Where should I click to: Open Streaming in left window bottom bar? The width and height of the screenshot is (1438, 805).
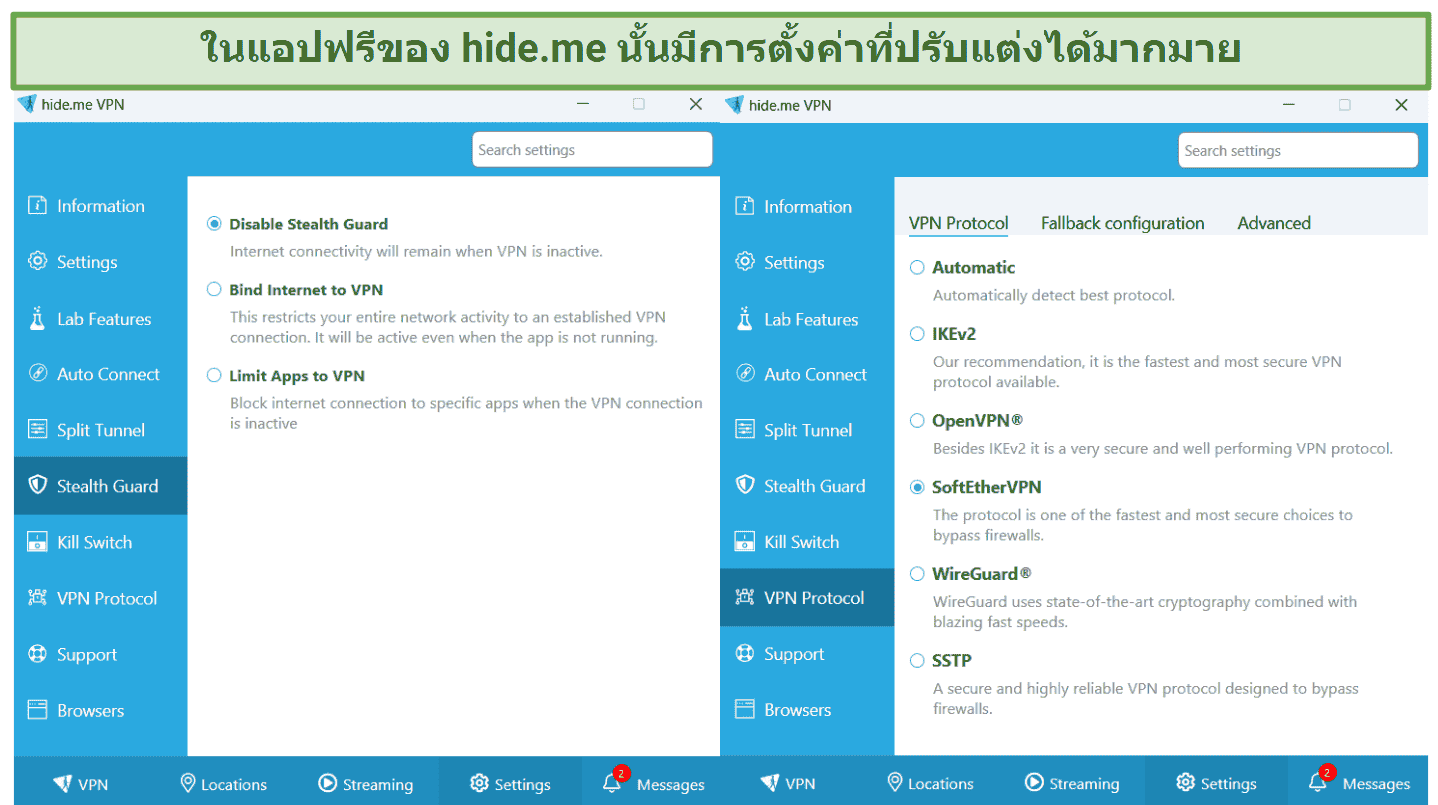365,783
